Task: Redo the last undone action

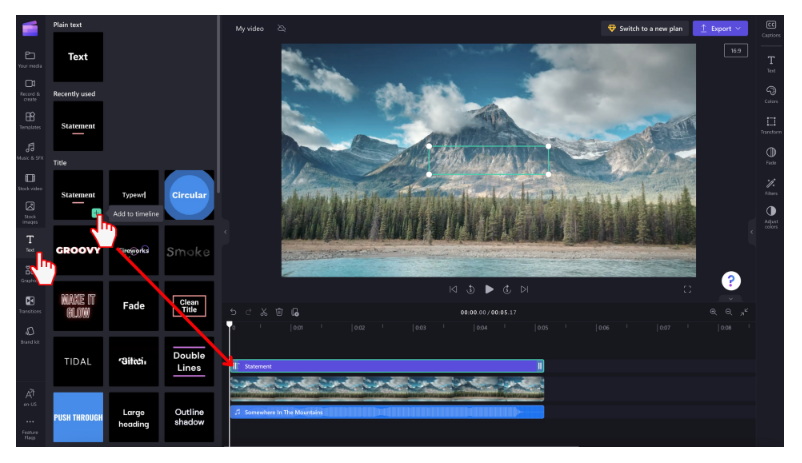Action: [248, 312]
